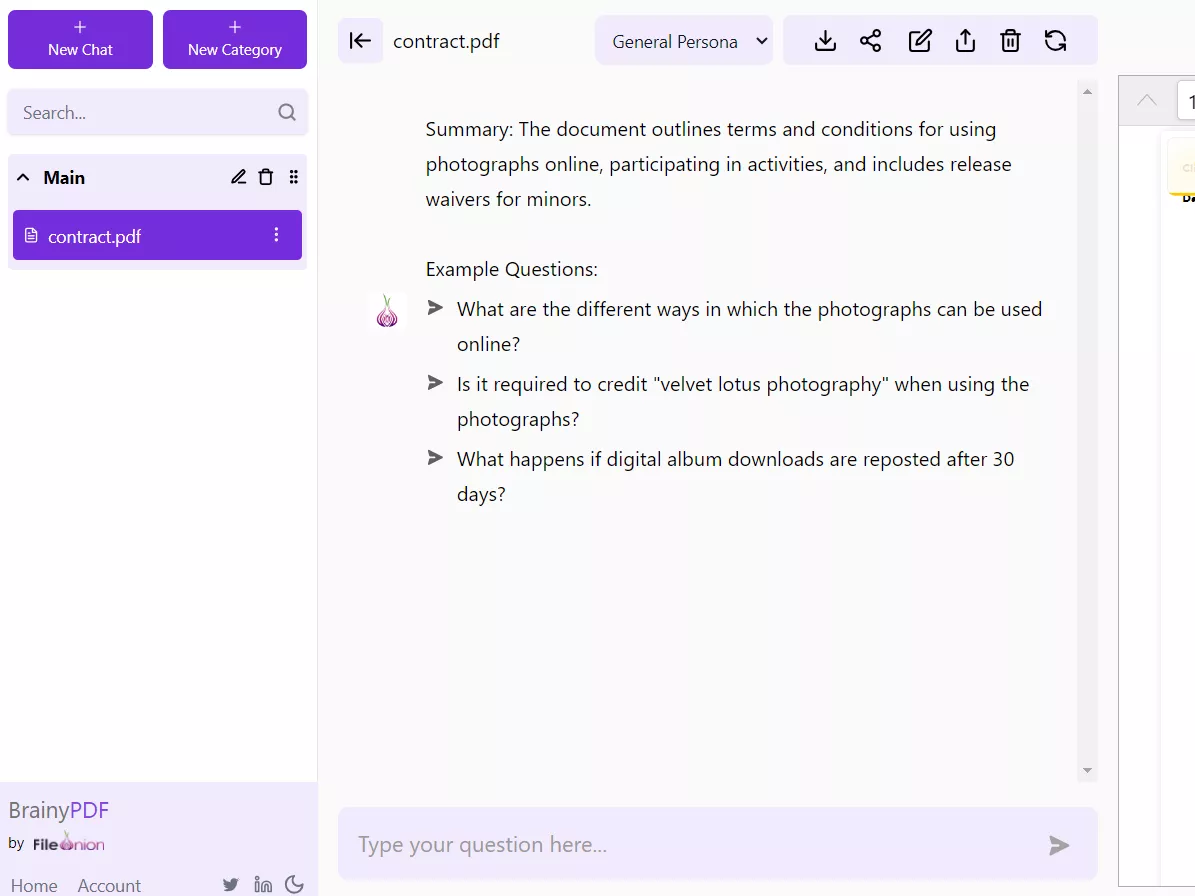
Task: Rename the Main category with the pencil icon
Action: pos(238,176)
